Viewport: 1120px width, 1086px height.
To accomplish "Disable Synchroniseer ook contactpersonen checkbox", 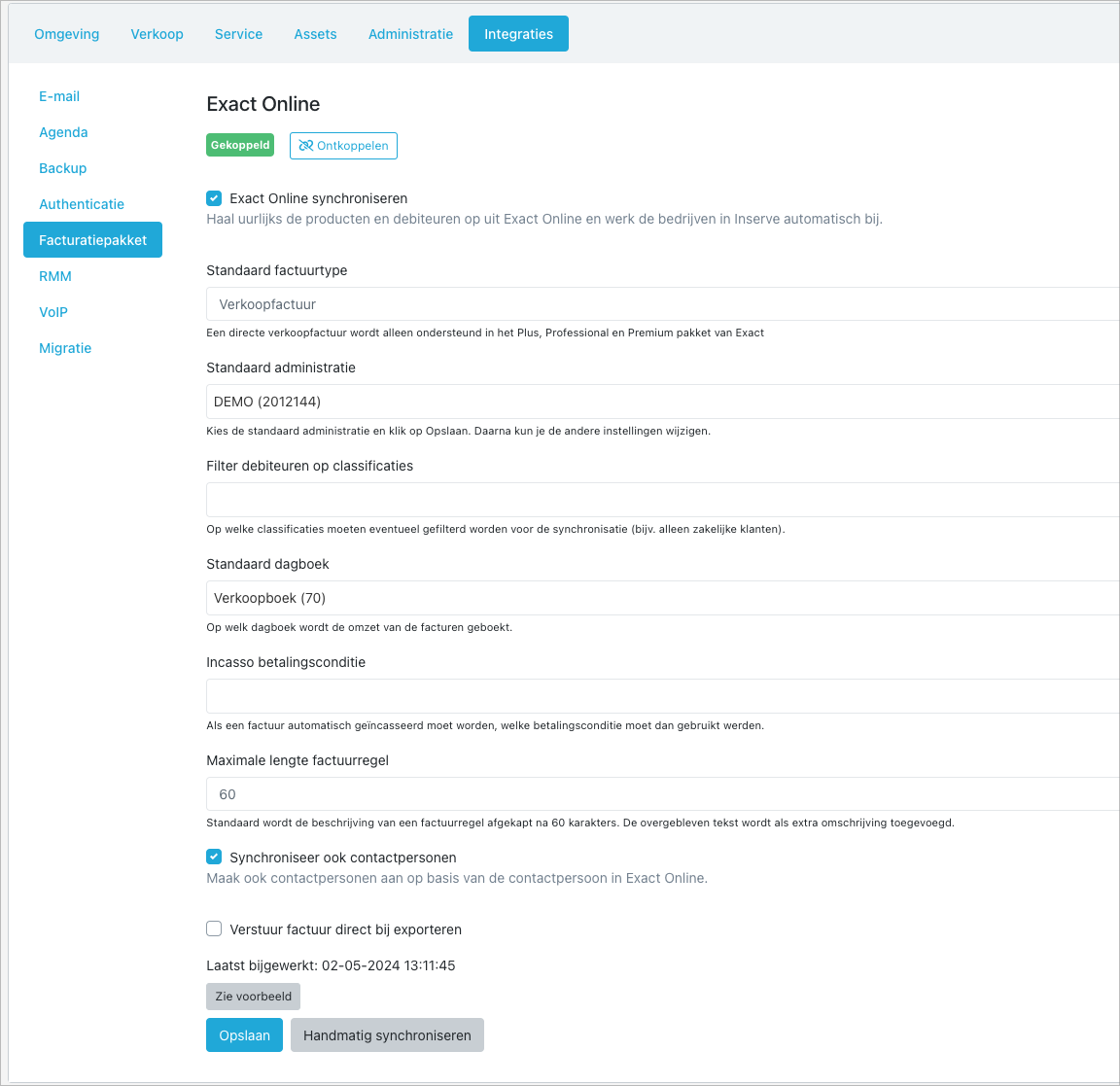I will coord(214,857).
